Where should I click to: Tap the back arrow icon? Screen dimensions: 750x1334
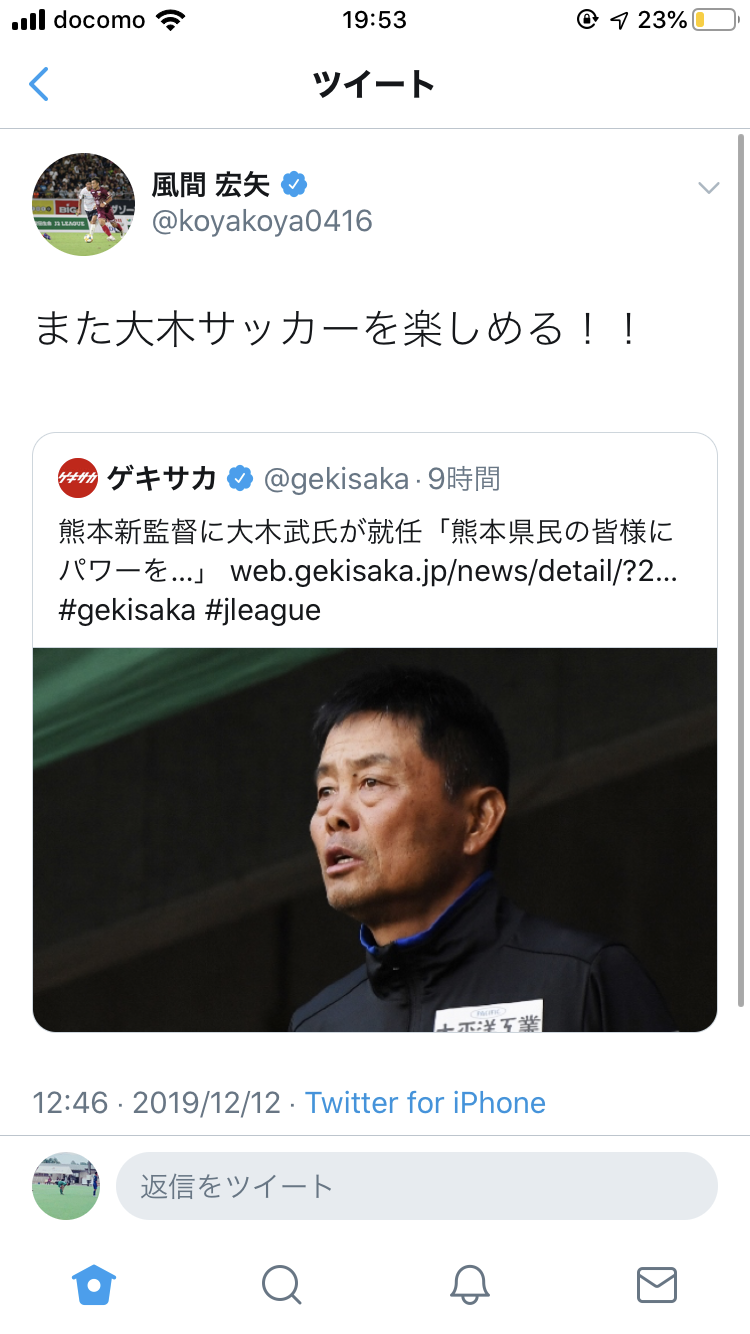pos(39,84)
